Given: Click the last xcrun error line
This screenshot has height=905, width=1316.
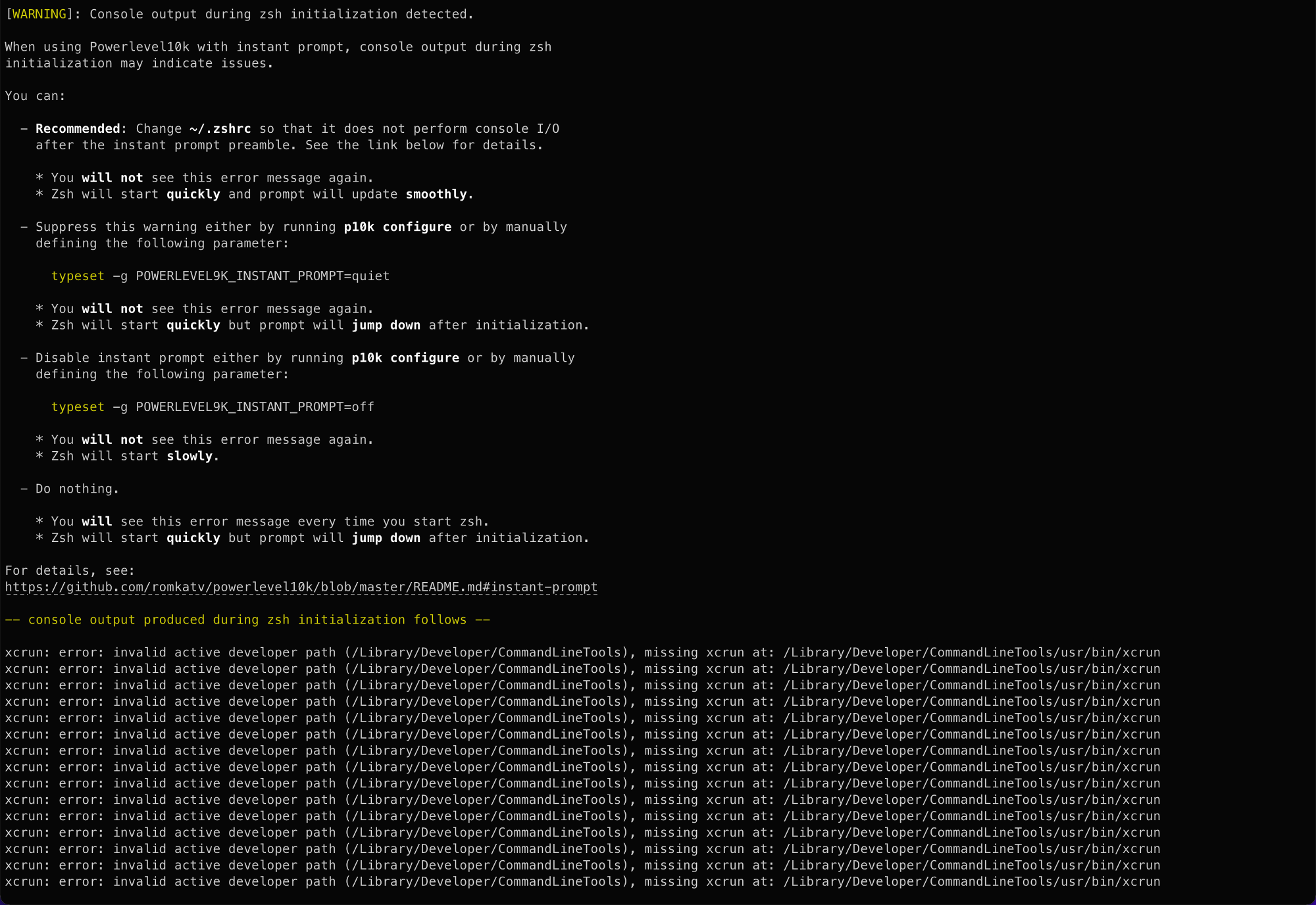Looking at the screenshot, I should pos(582,881).
